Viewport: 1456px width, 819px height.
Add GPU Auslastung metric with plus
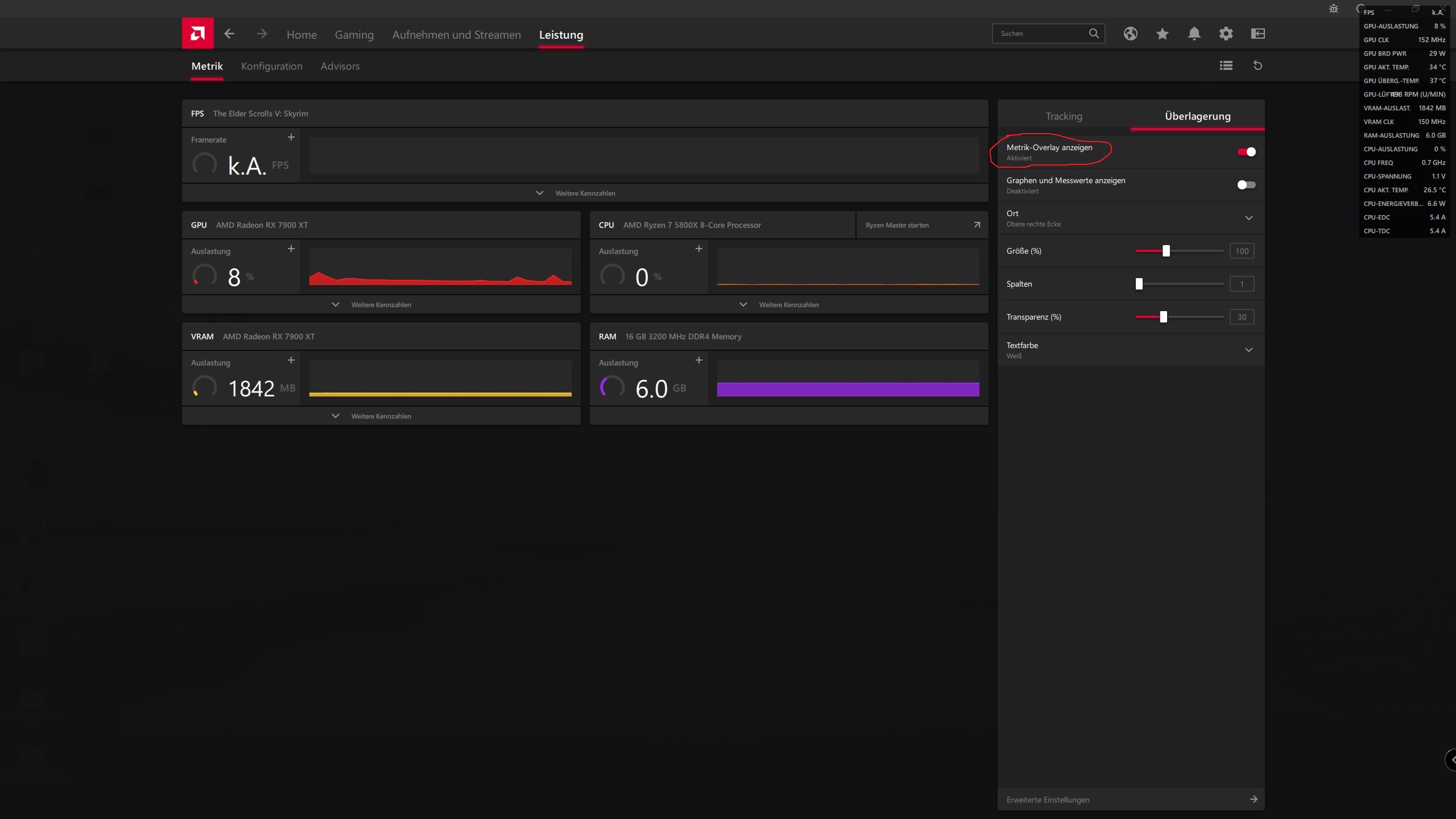pos(291,249)
